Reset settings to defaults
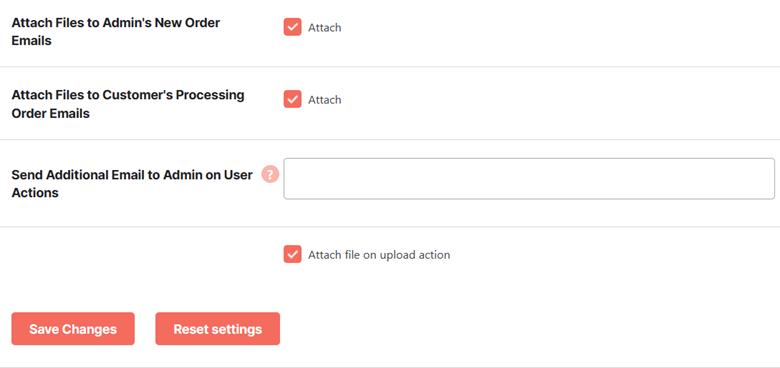 tap(217, 329)
